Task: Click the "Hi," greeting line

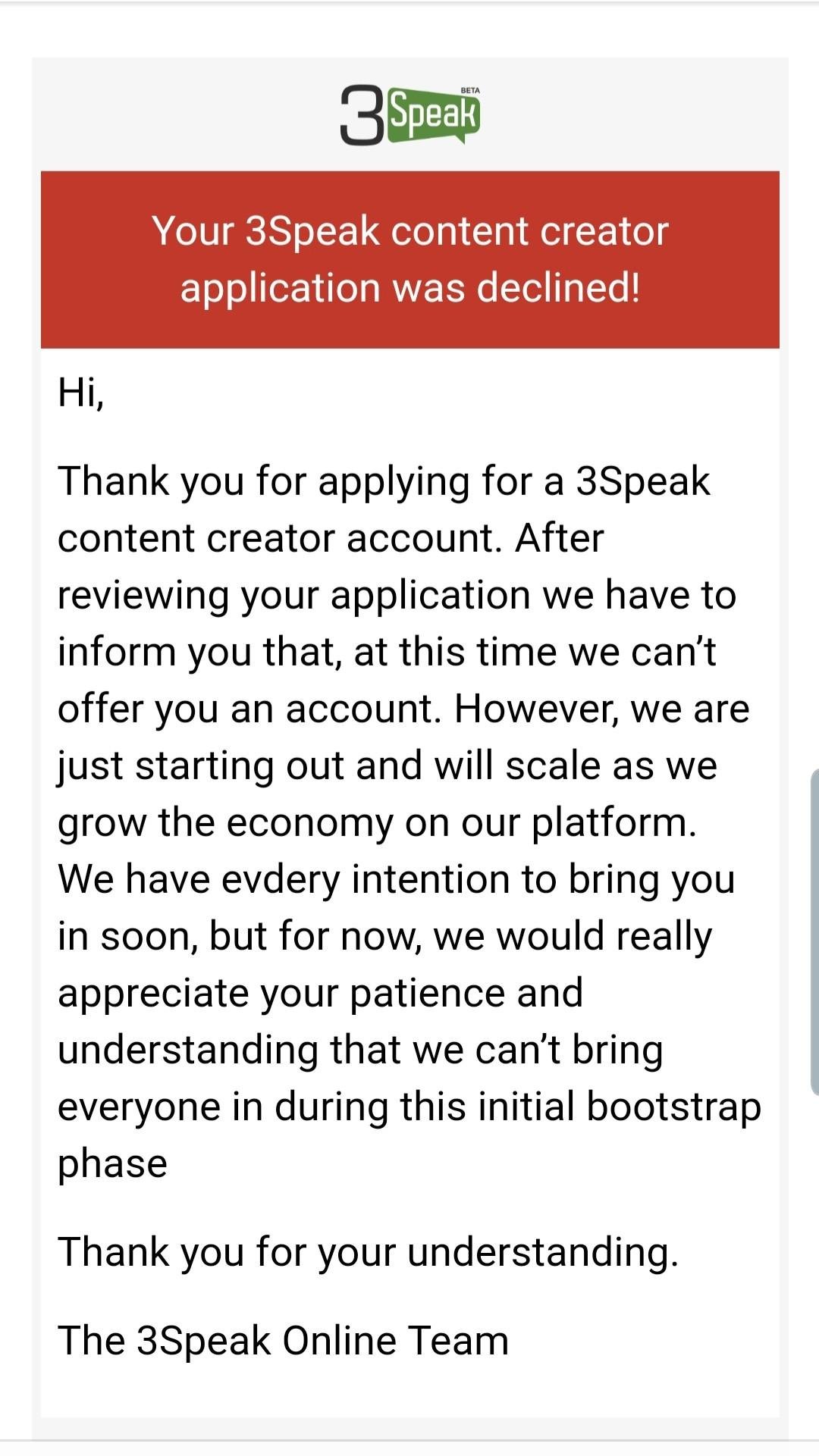Action: pyautogui.click(x=80, y=393)
